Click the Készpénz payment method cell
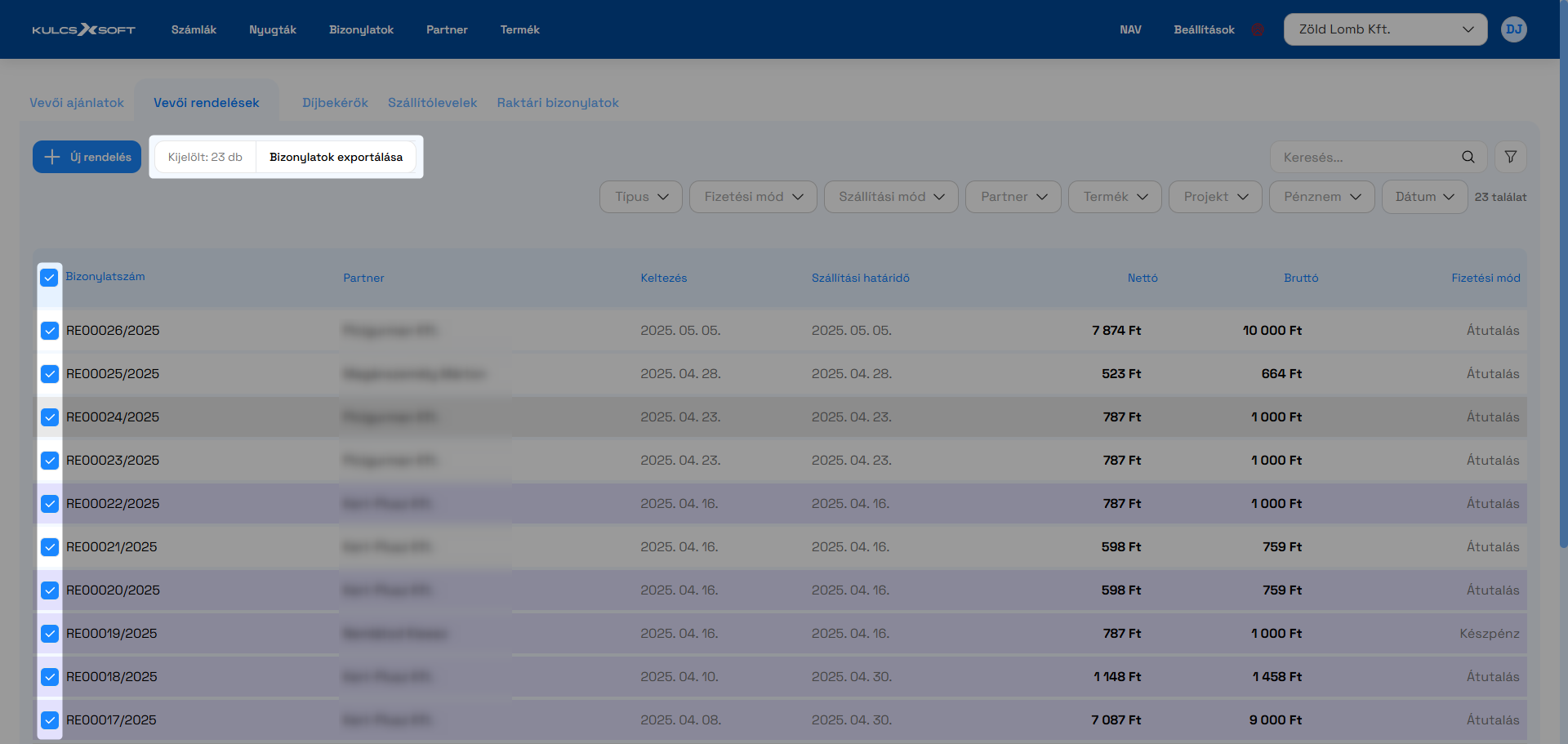1568x744 pixels. tap(1490, 634)
